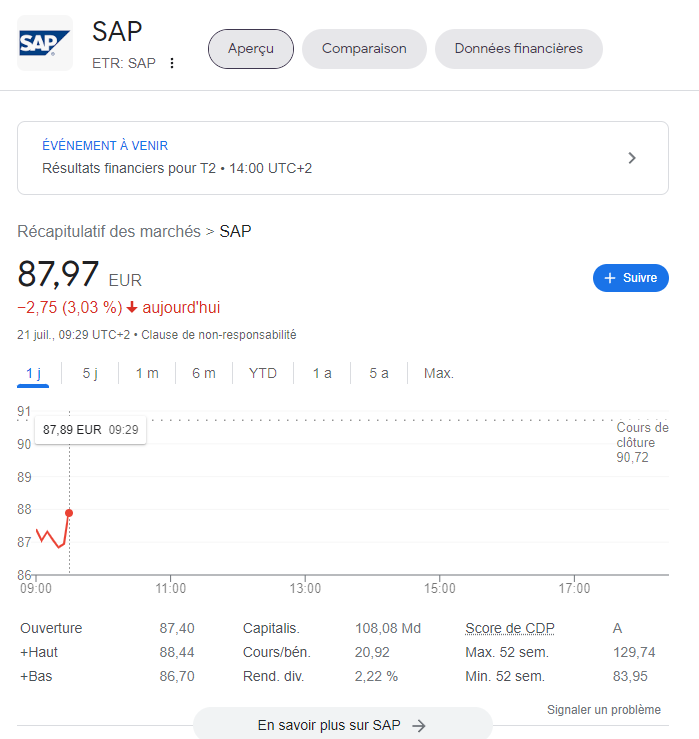
Task: Select the 6 m chart range
Action: coord(204,373)
